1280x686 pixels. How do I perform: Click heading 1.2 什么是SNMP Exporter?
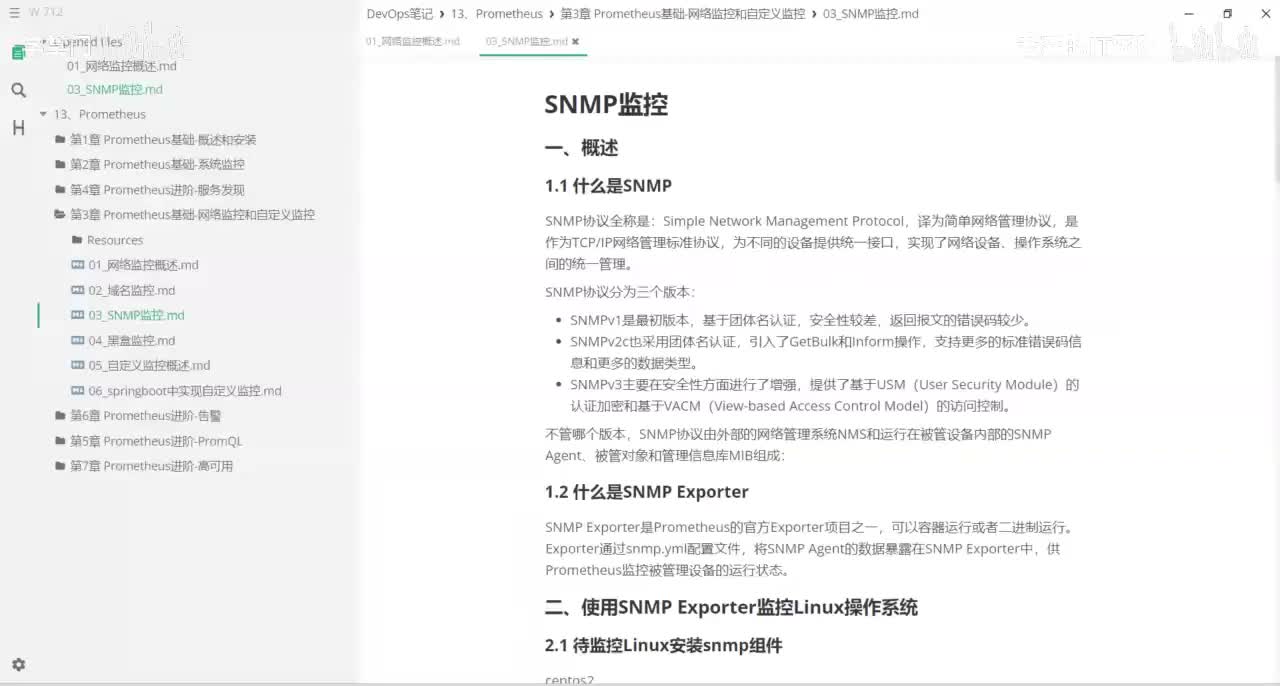[x=646, y=491]
